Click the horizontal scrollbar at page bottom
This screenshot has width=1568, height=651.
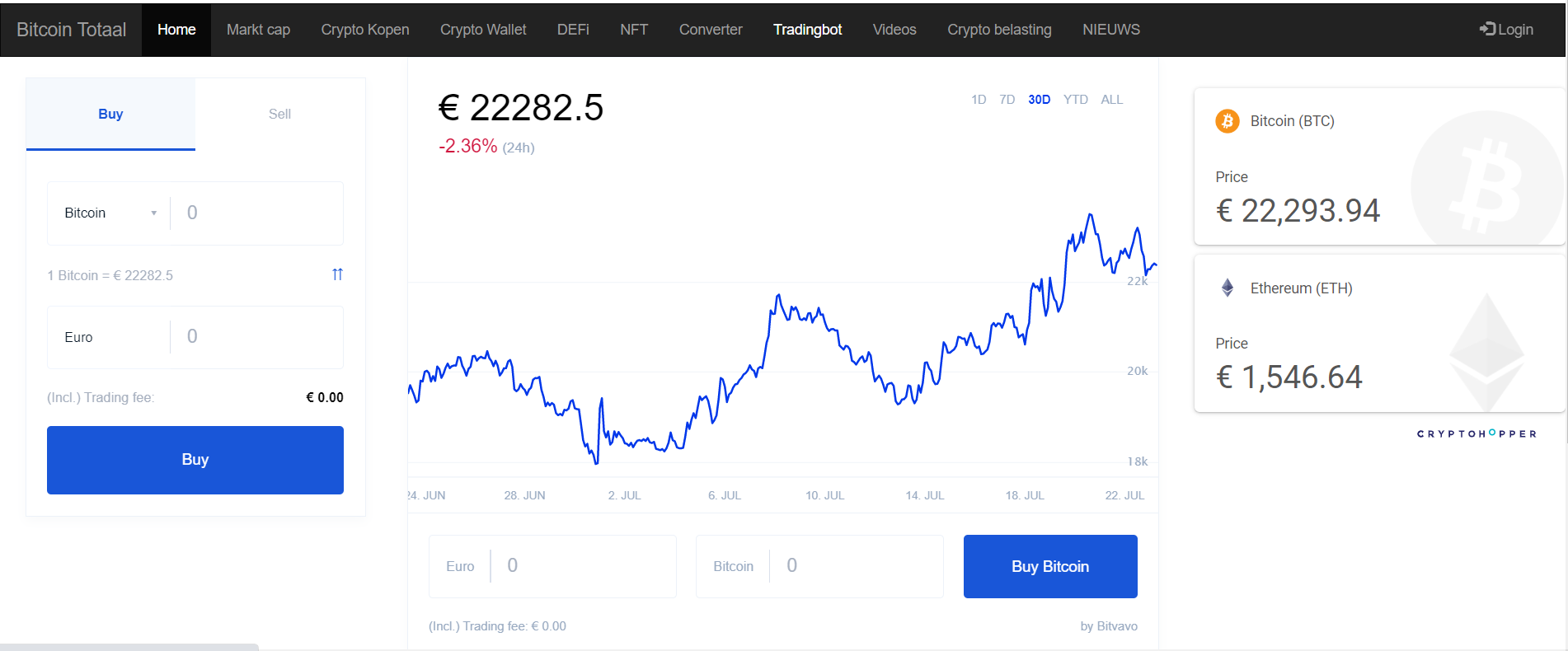pos(129,647)
